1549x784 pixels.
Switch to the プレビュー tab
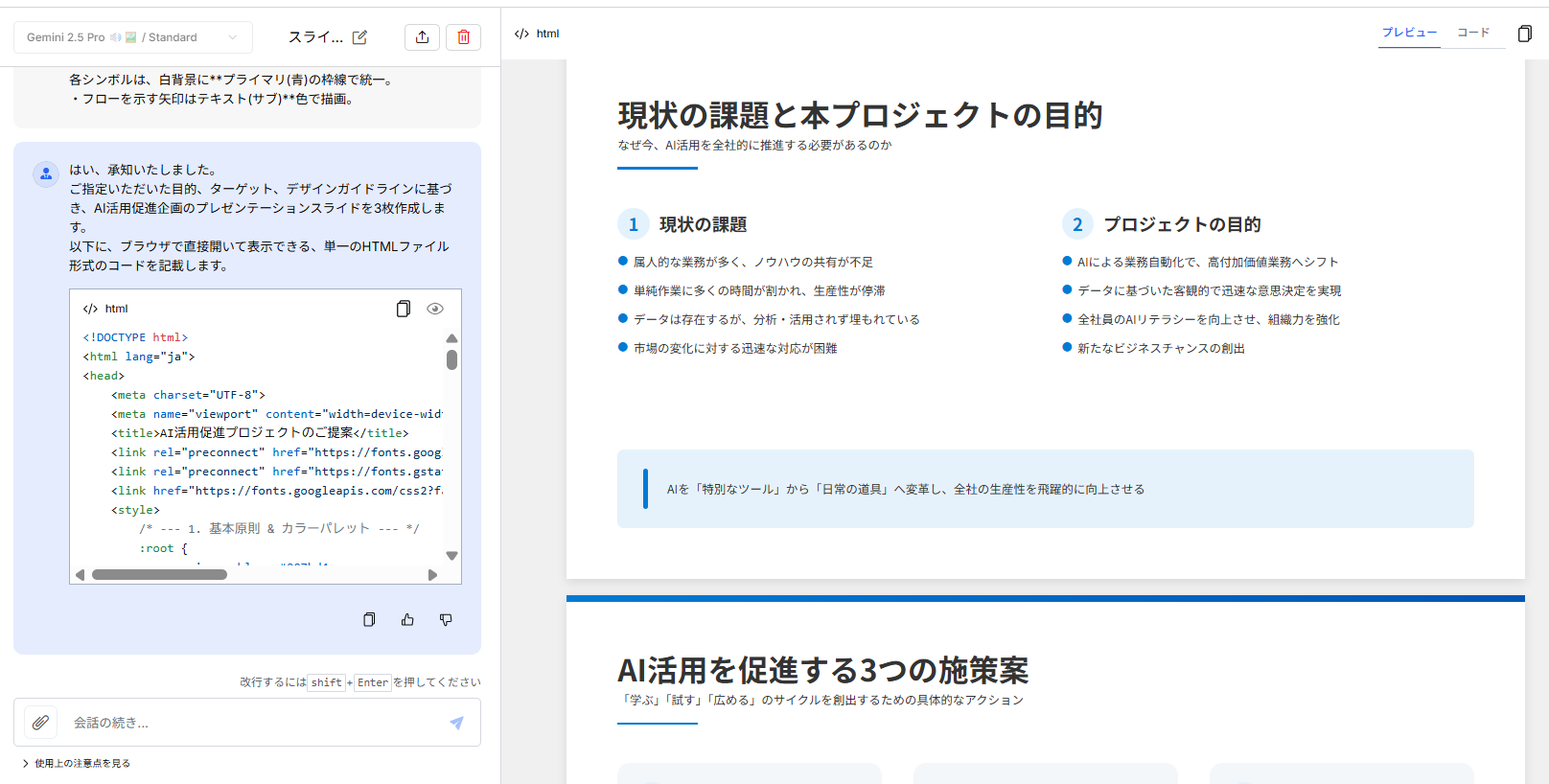click(x=1409, y=33)
